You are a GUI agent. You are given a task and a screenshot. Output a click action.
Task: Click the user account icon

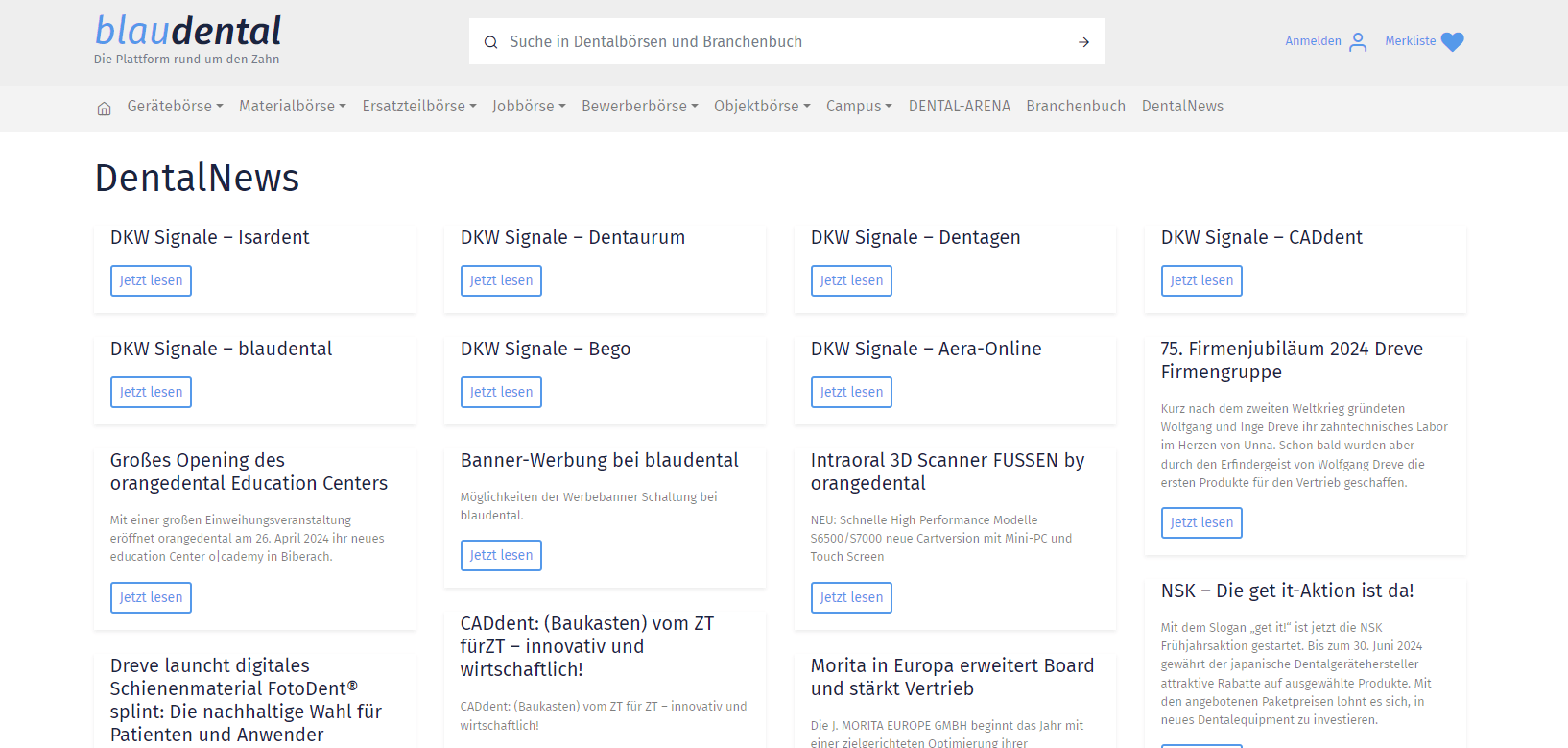tap(1358, 42)
